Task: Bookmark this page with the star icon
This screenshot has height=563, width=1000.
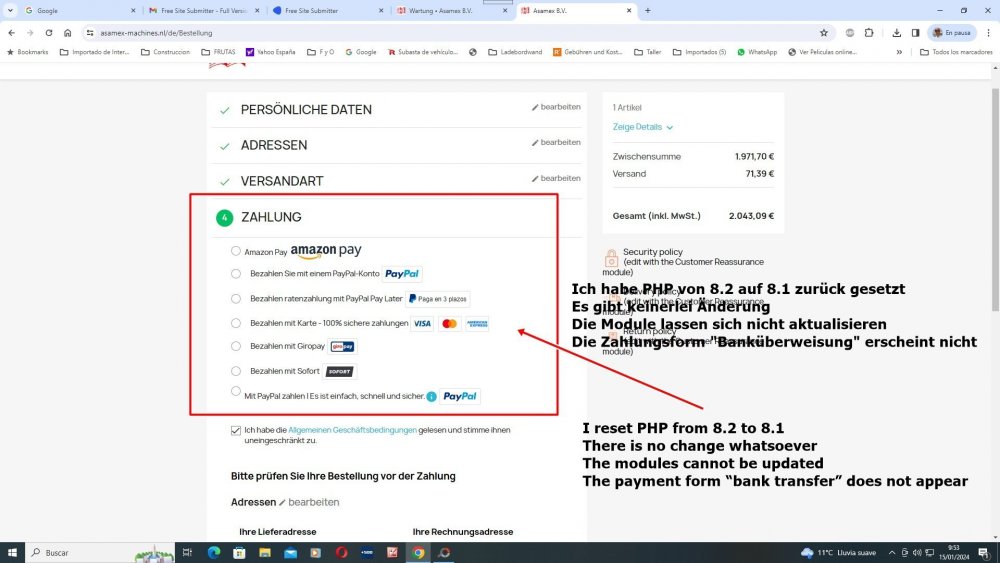Action: 823,33
